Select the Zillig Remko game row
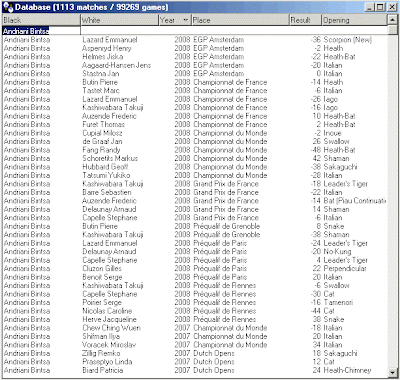Screen dimensions: 400x380 (x=195, y=353)
